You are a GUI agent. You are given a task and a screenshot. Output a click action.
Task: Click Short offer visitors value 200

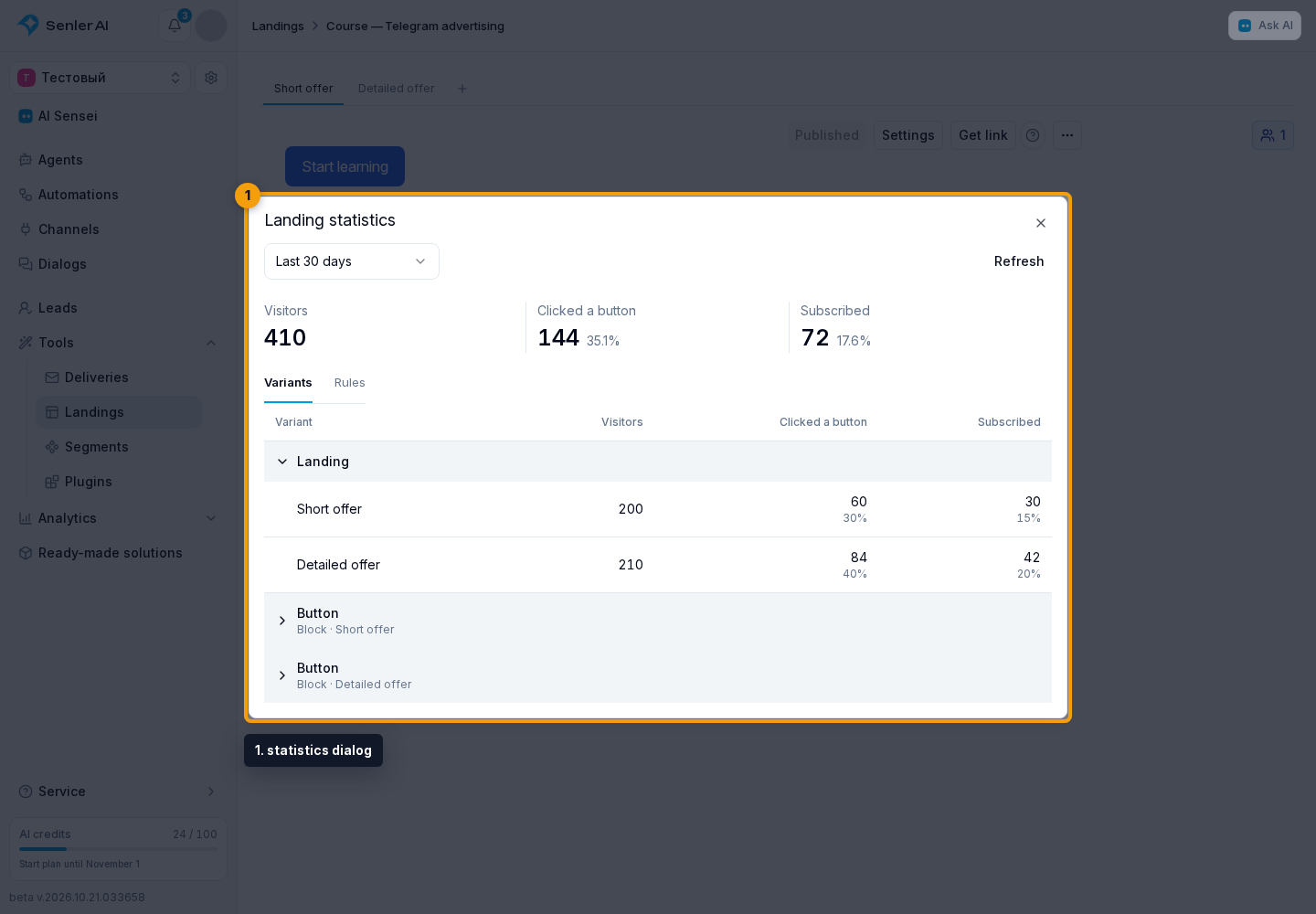tap(631, 509)
